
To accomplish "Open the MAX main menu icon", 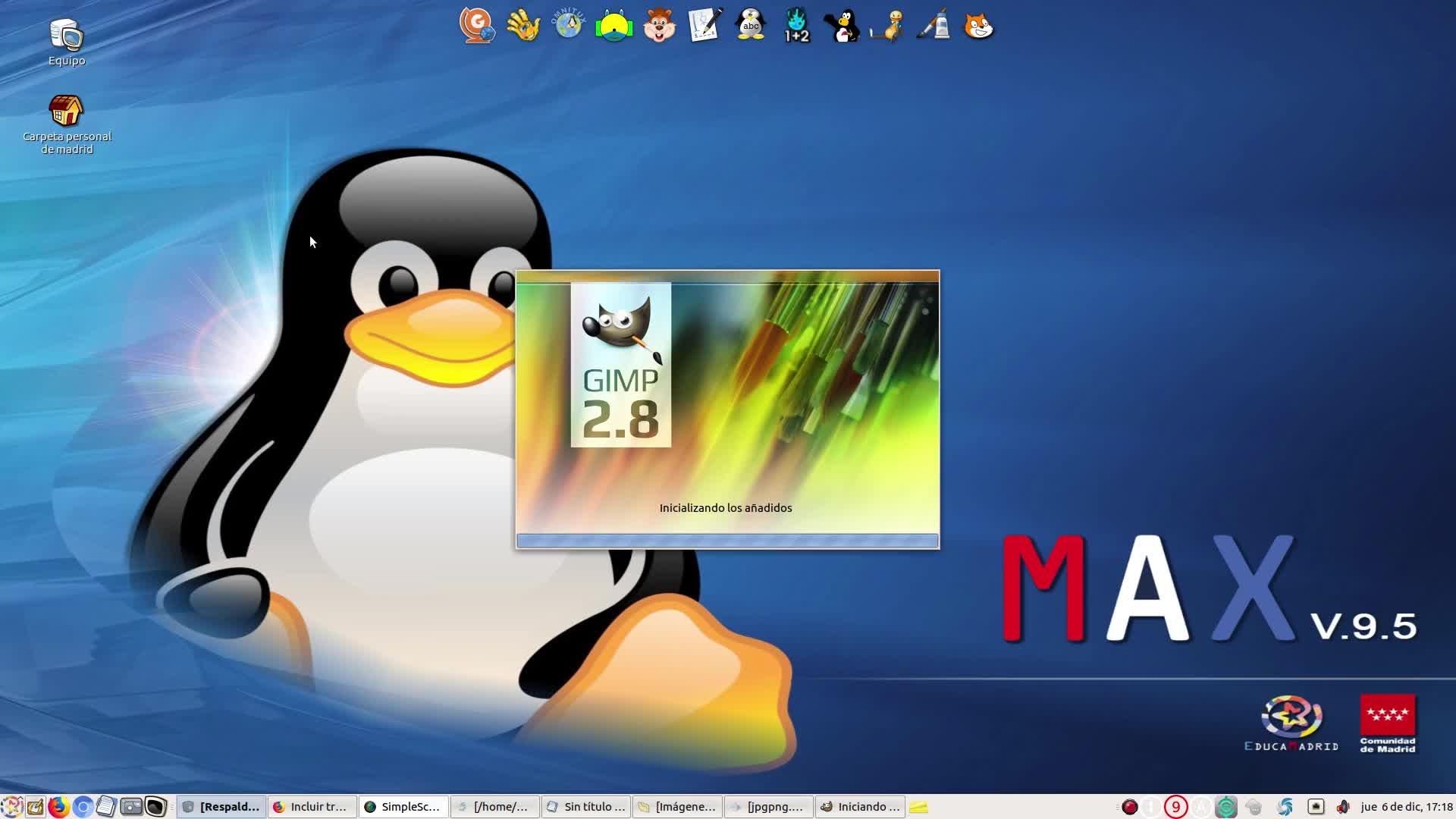I will pyautogui.click(x=11, y=807).
